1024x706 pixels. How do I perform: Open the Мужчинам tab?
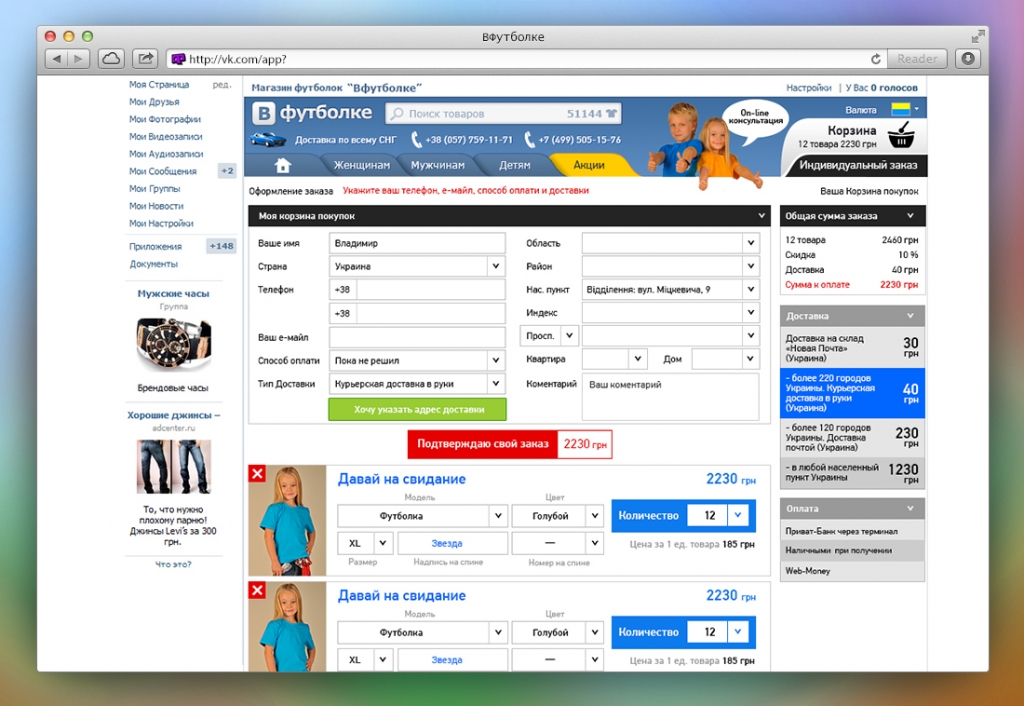tap(438, 165)
